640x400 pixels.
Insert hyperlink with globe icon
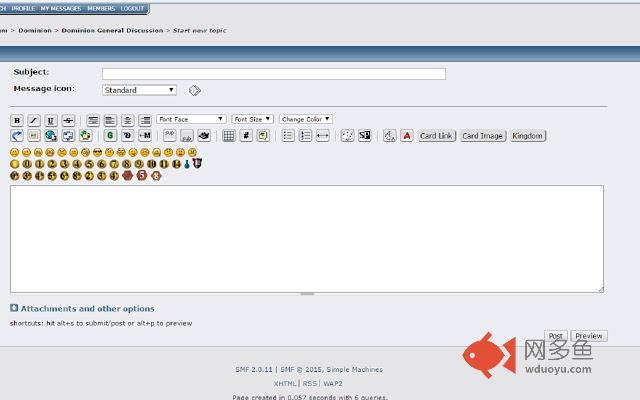[x=51, y=136]
